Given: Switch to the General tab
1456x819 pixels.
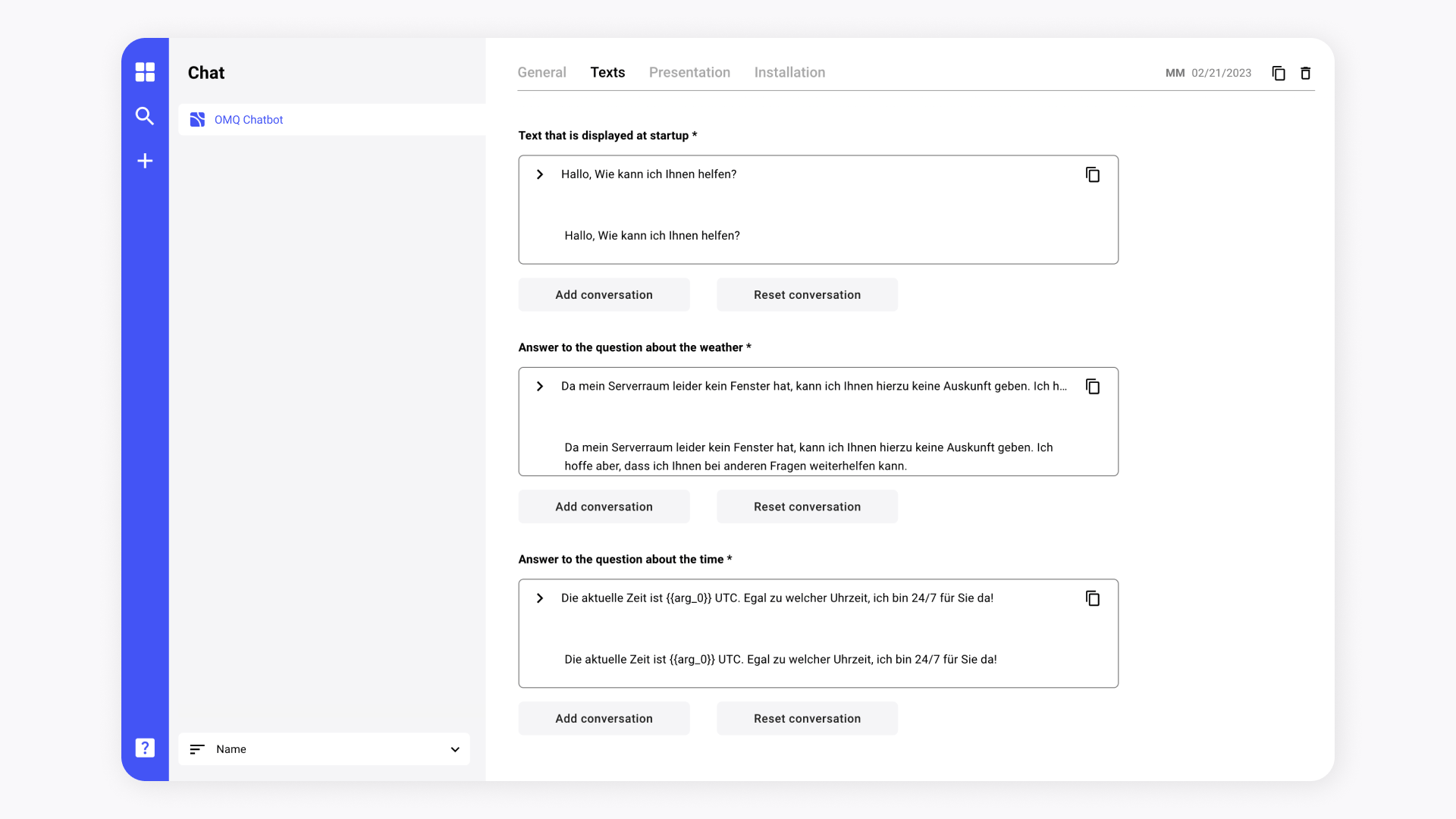Looking at the screenshot, I should tap(541, 73).
